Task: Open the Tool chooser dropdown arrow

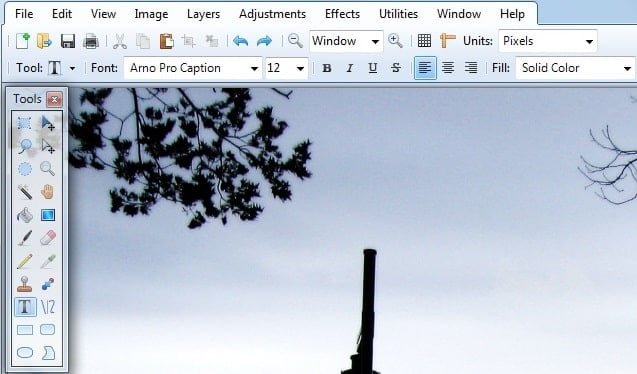Action: [72, 68]
